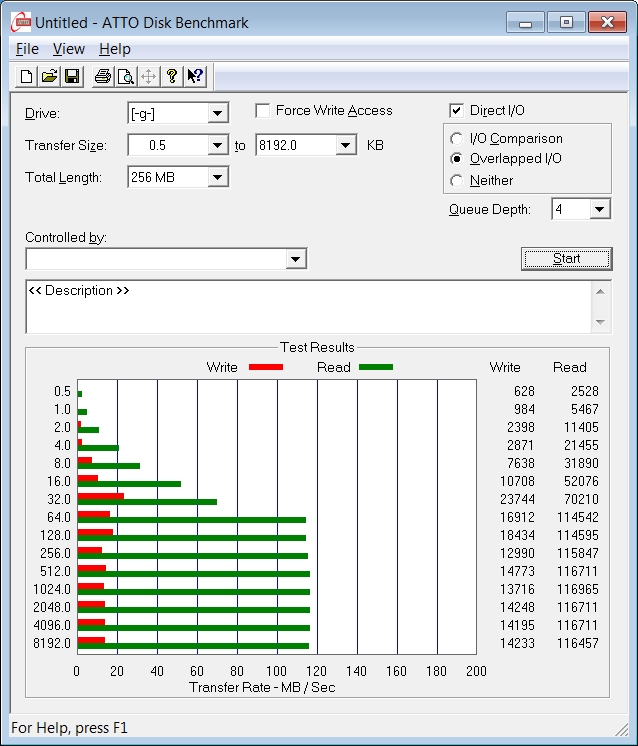The image size is (638, 746).
Task: Click the green Read legend swatch
Action: click(x=376, y=367)
